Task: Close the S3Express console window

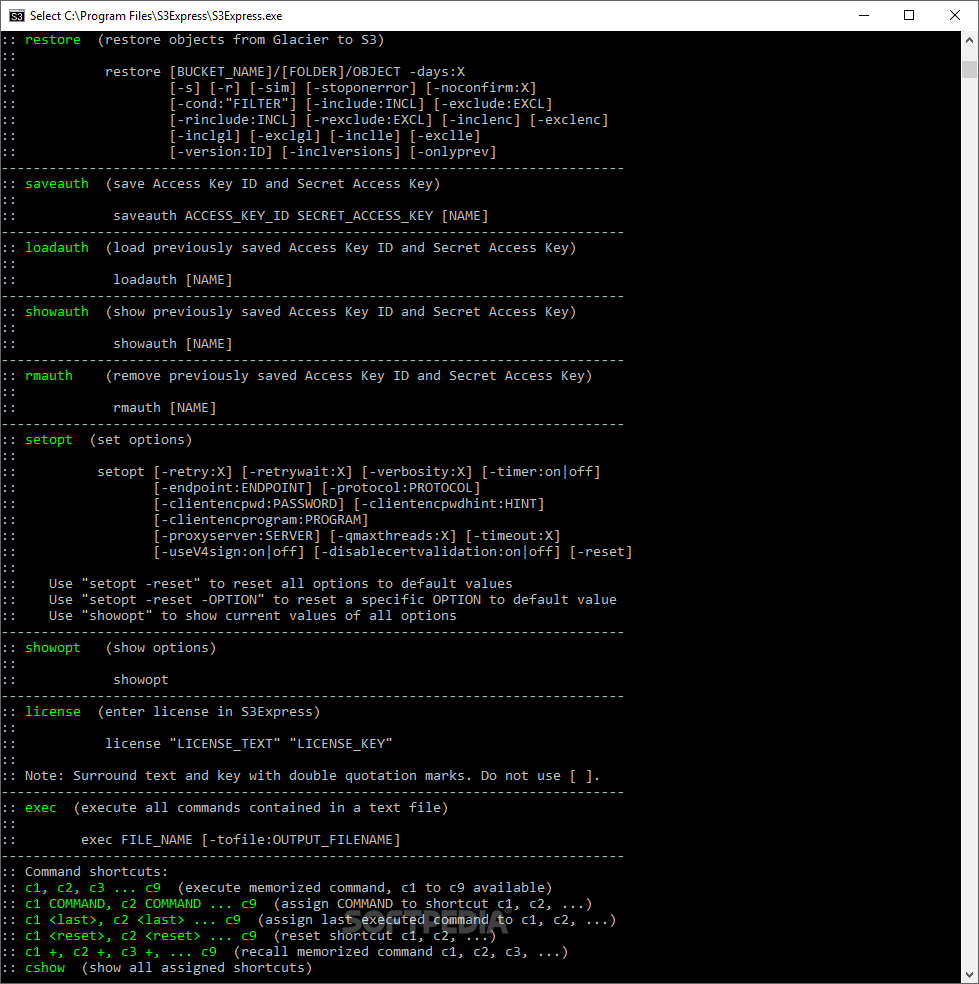Action: pyautogui.click(x=955, y=16)
